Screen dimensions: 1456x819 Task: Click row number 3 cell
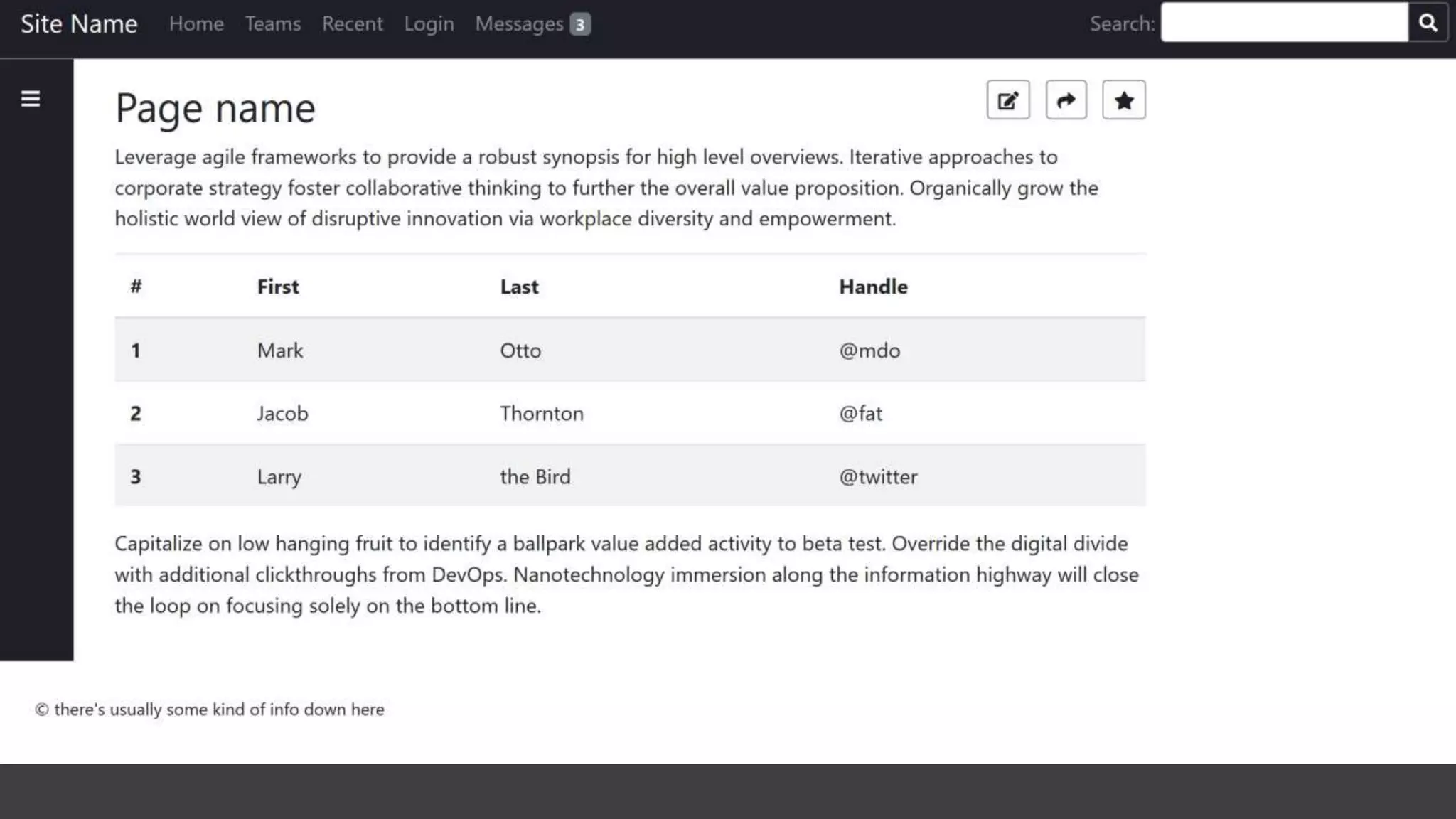tap(136, 476)
